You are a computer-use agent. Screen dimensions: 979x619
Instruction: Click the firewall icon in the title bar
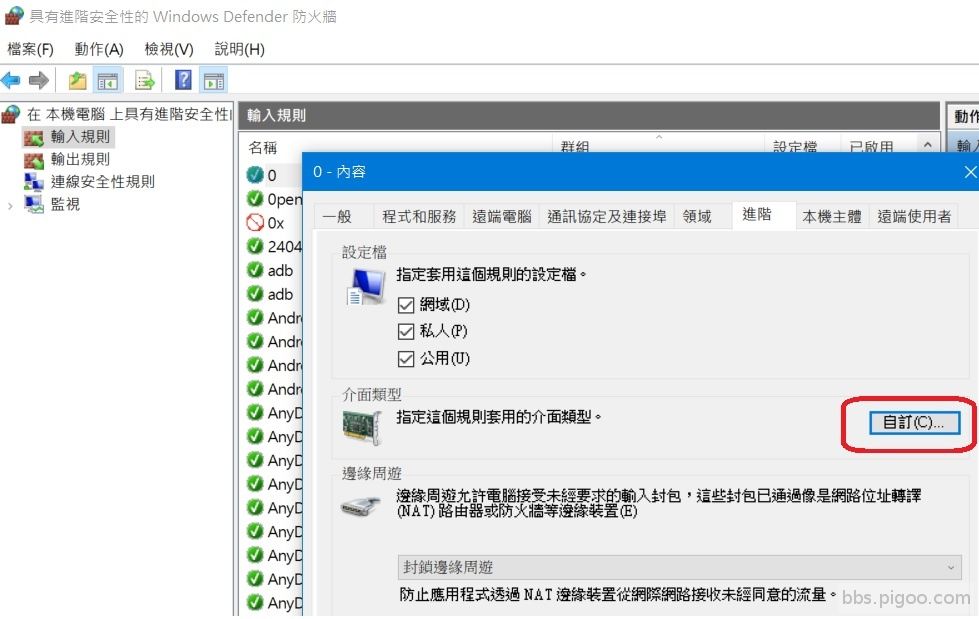click(x=14, y=16)
